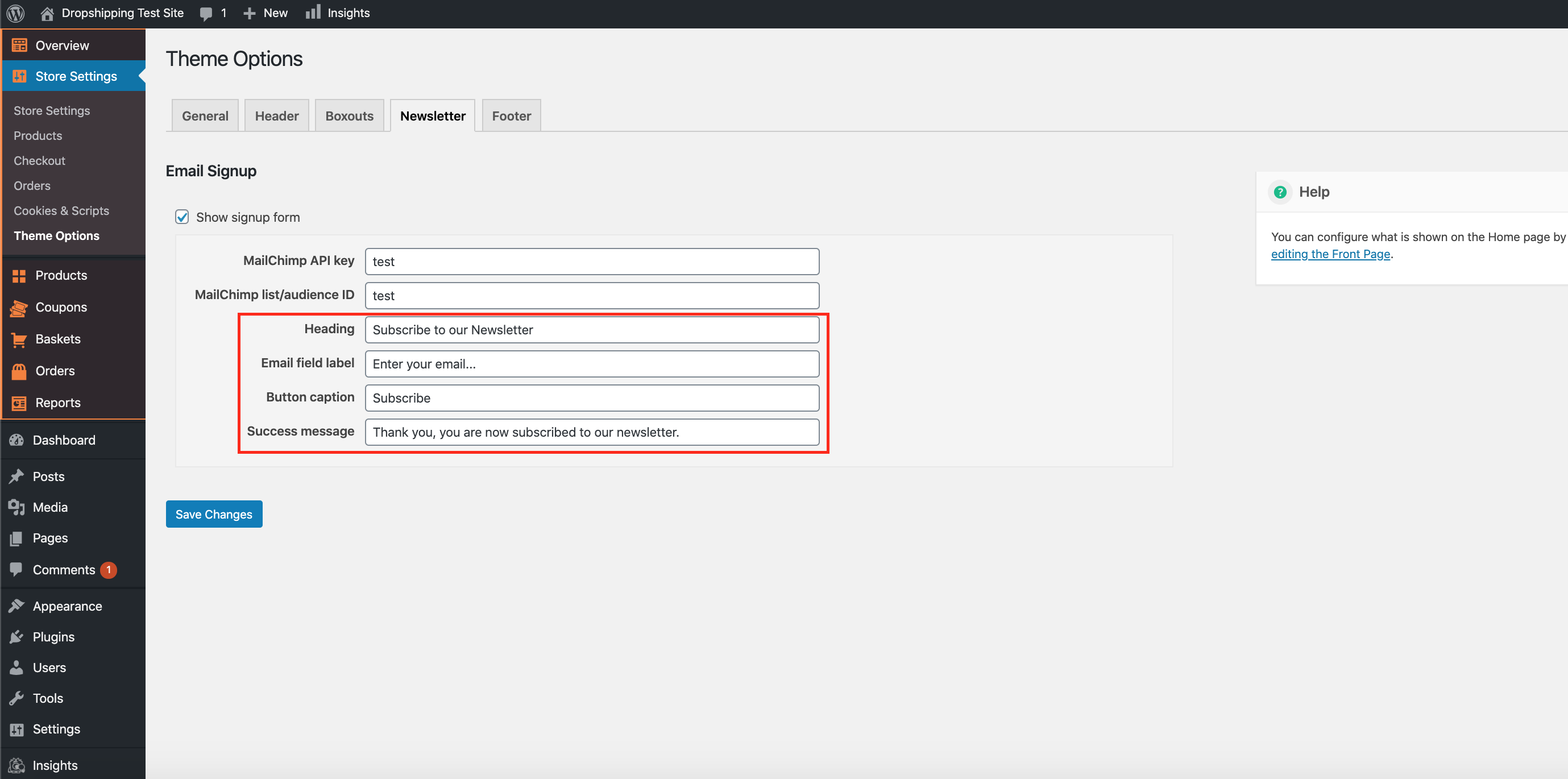Click the WordPress logo icon

click(16, 13)
